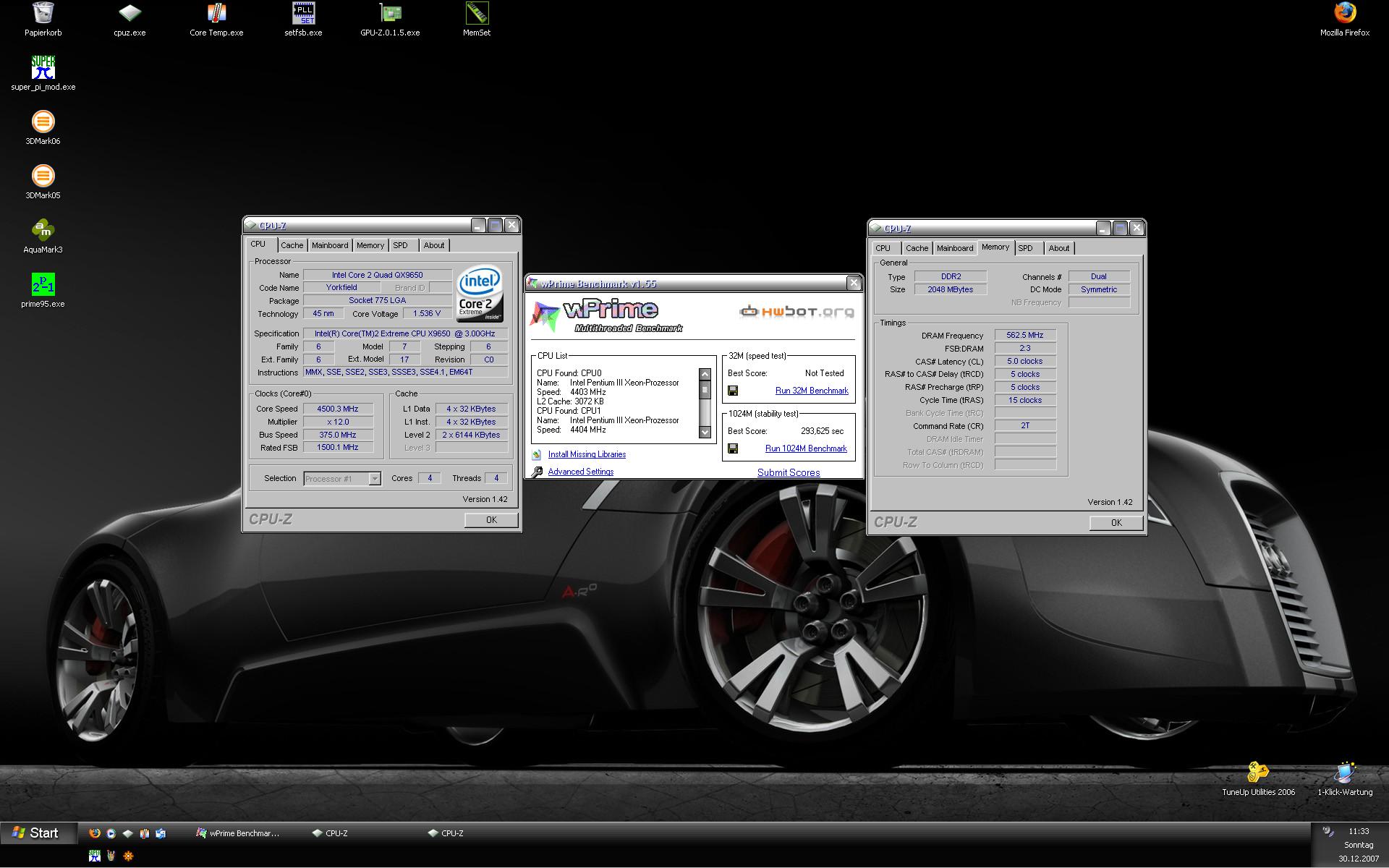Click CPU List scrollbar up arrow
Screen dimensions: 1389x868
coord(705,374)
